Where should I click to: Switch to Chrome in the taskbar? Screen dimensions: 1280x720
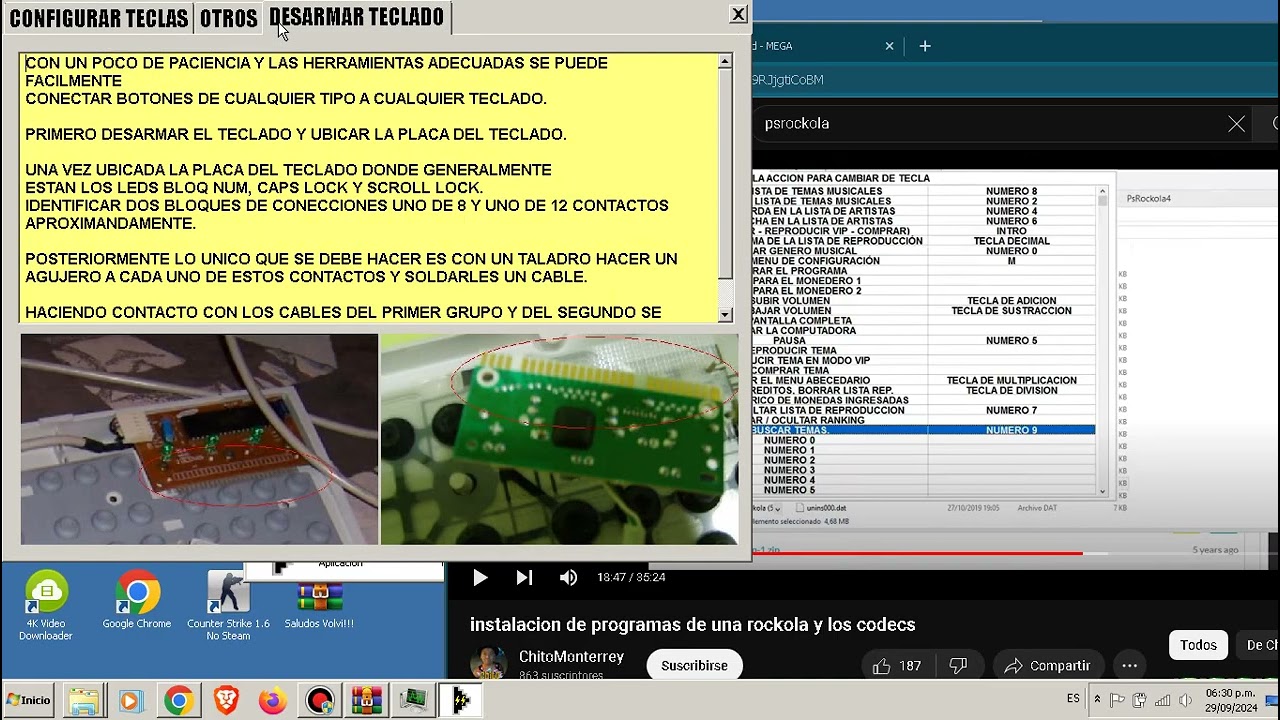click(x=179, y=701)
